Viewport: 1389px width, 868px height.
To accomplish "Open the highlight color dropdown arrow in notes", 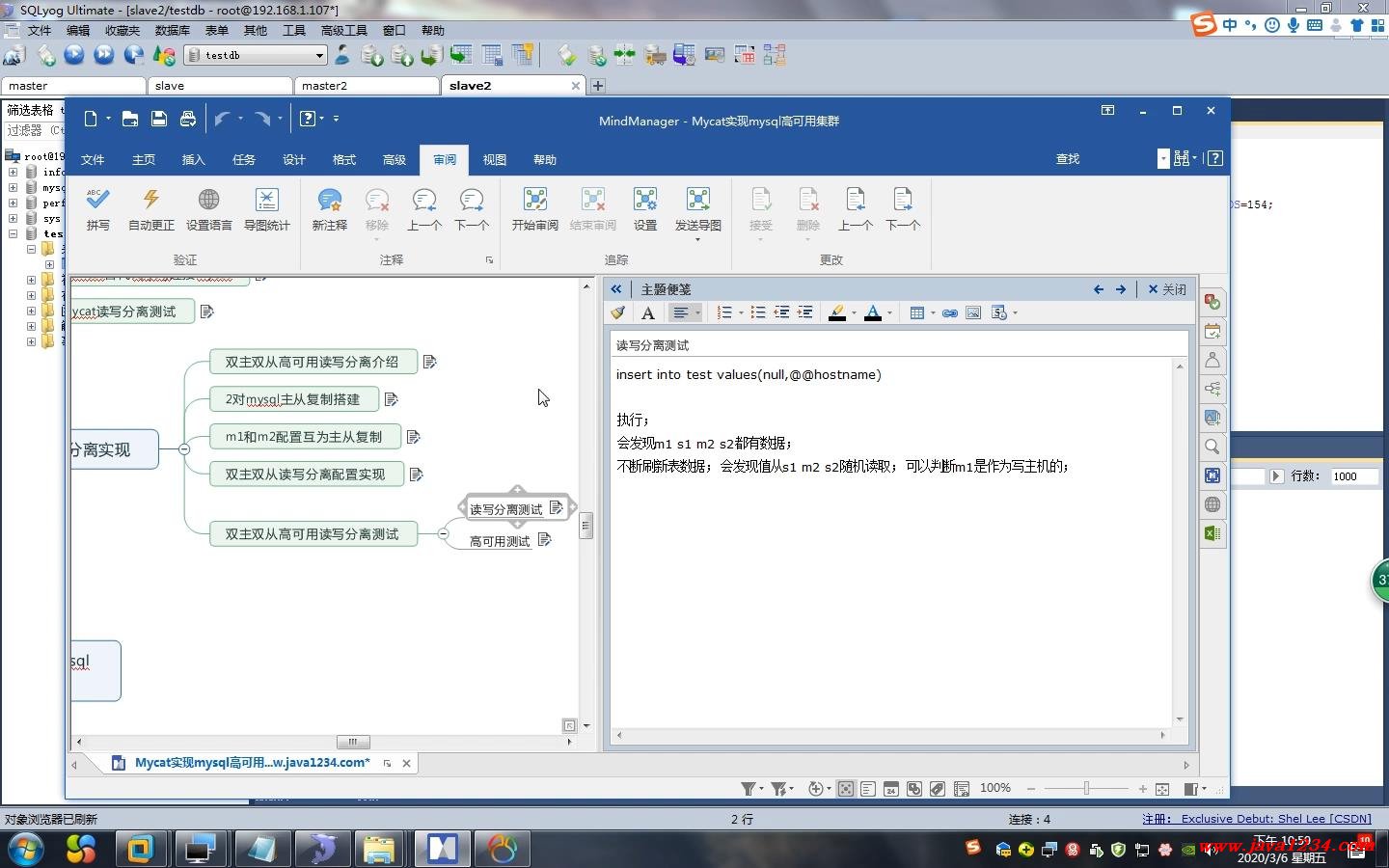I will click(x=854, y=312).
